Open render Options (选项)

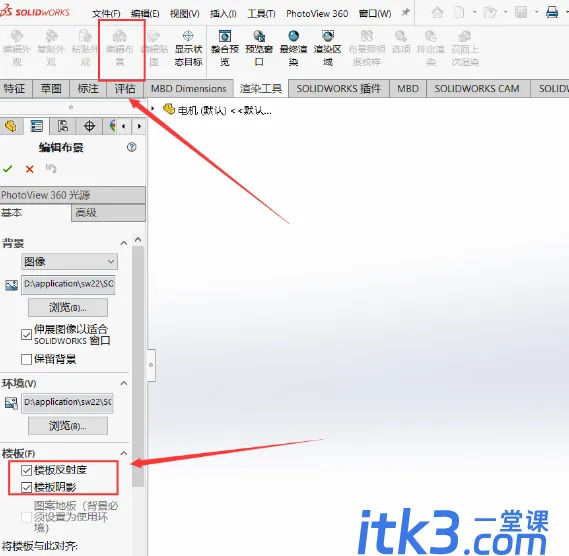tap(401, 42)
